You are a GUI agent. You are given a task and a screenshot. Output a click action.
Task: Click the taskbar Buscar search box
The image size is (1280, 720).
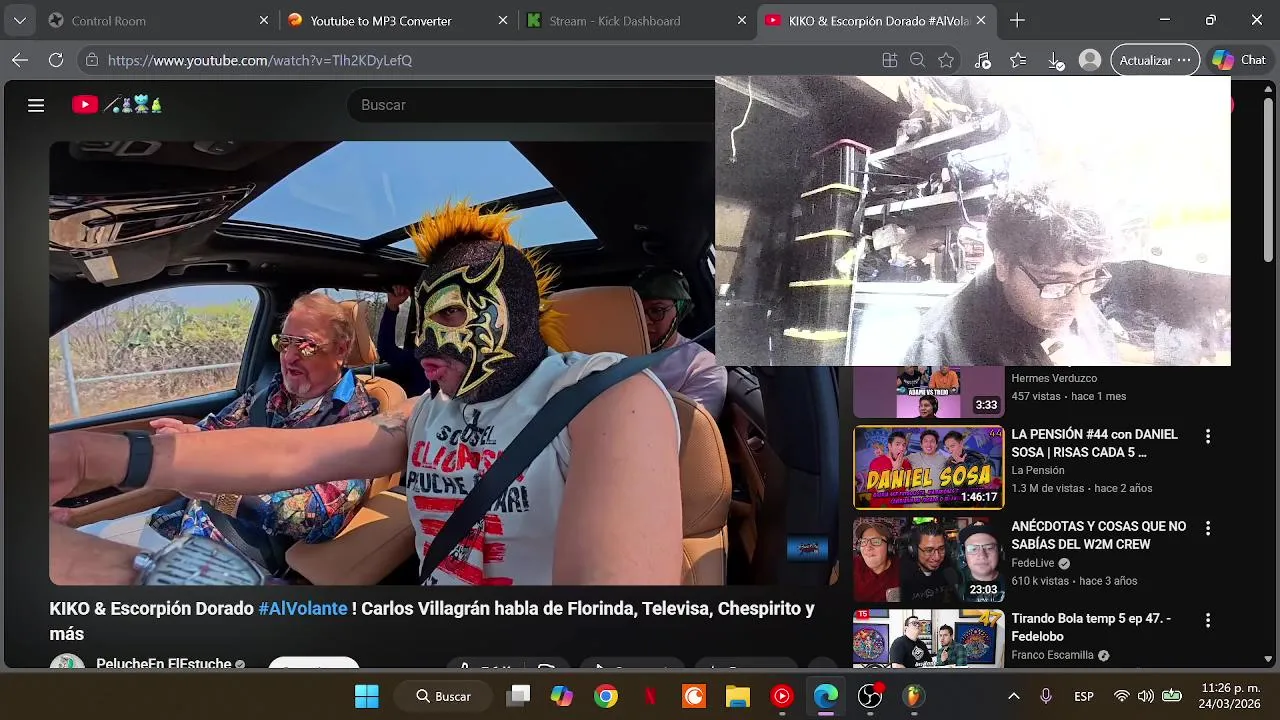coord(443,696)
